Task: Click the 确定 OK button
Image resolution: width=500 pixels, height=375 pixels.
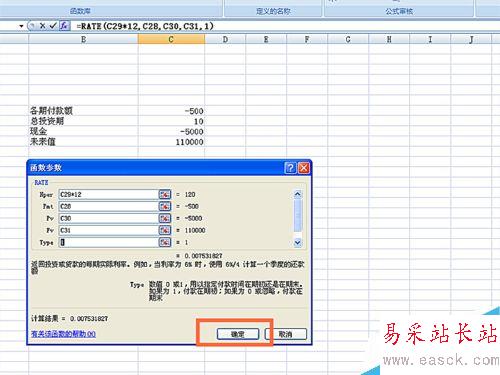Action: (238, 334)
